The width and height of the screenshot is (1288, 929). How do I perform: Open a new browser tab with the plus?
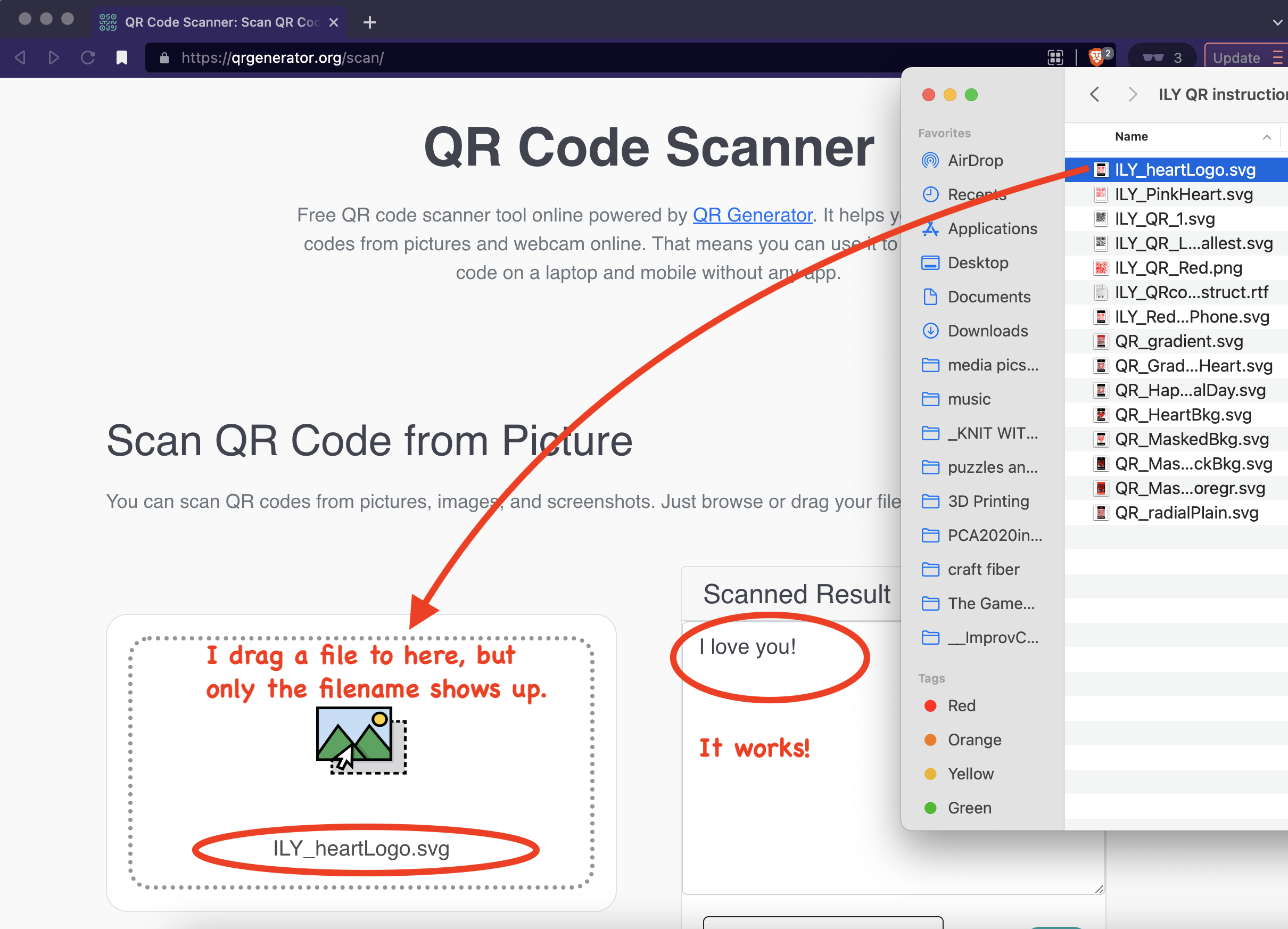point(370,22)
